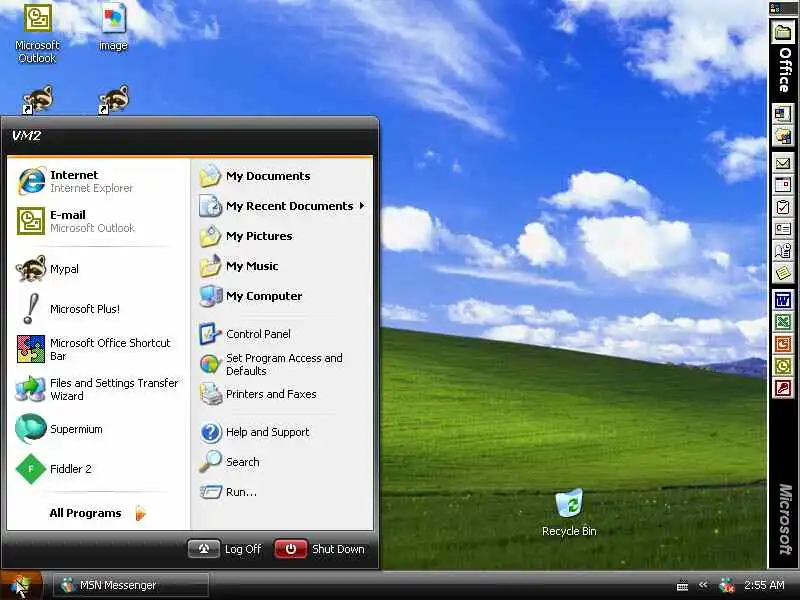This screenshot has height=600, width=800.
Task: Launch Mypal from Start menu
Action: [98, 269]
